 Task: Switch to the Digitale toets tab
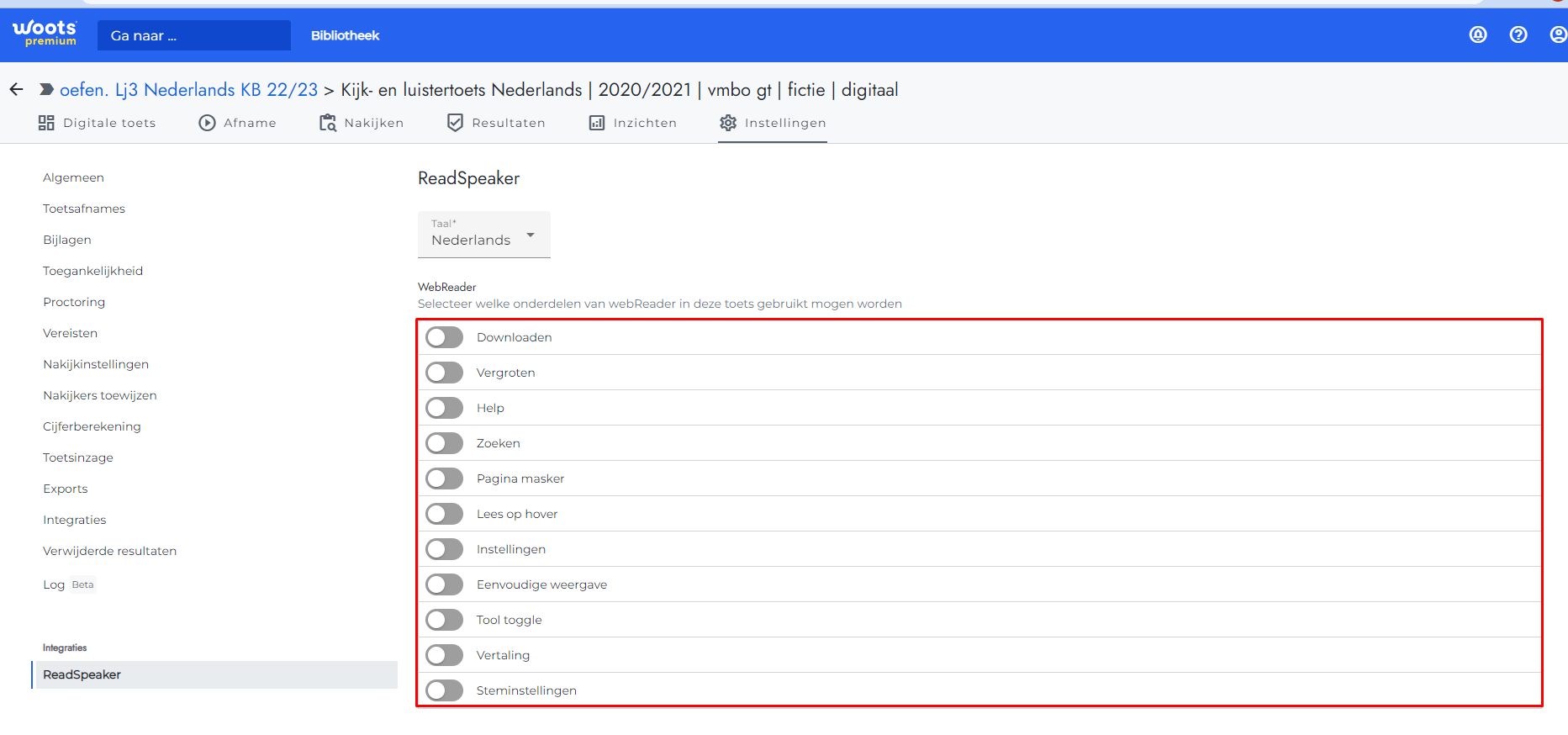pyautogui.click(x=98, y=123)
